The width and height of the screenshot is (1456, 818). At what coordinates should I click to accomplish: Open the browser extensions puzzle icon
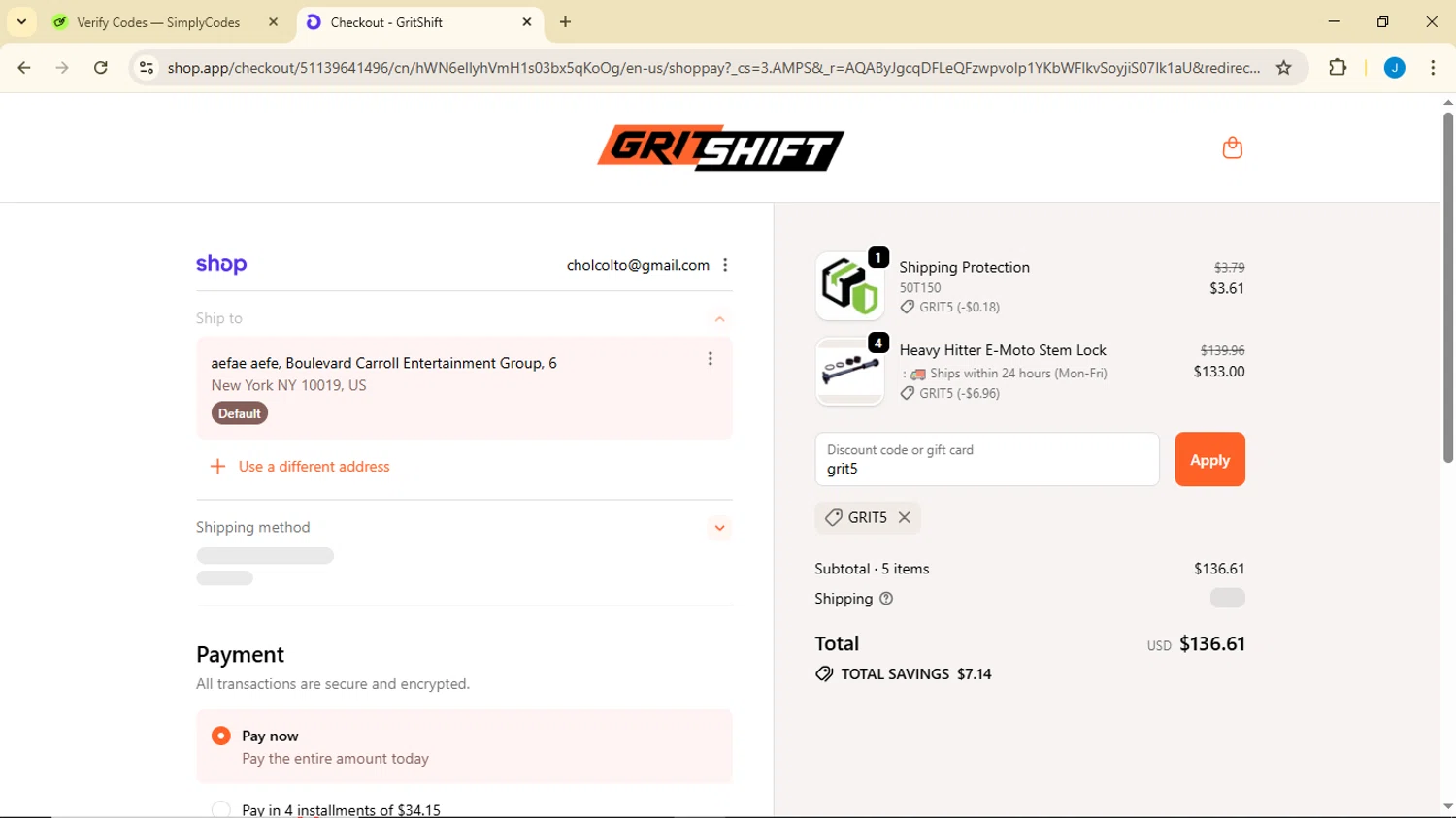(x=1338, y=68)
